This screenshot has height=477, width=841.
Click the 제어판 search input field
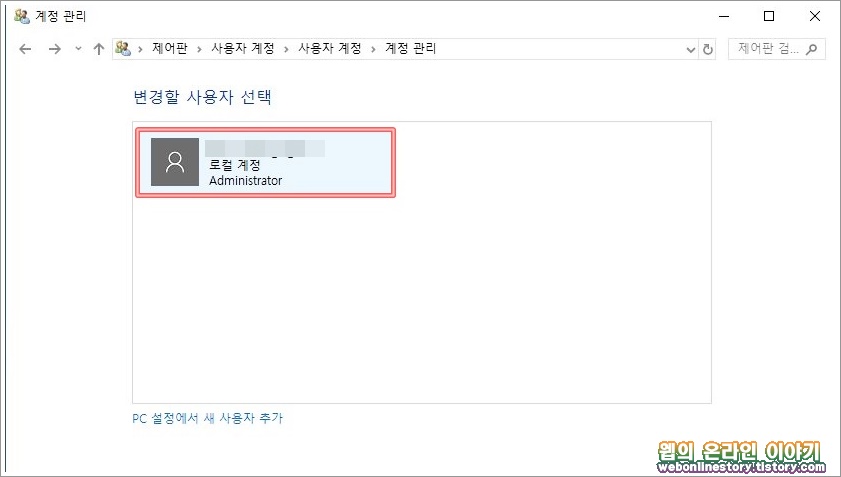coord(769,49)
